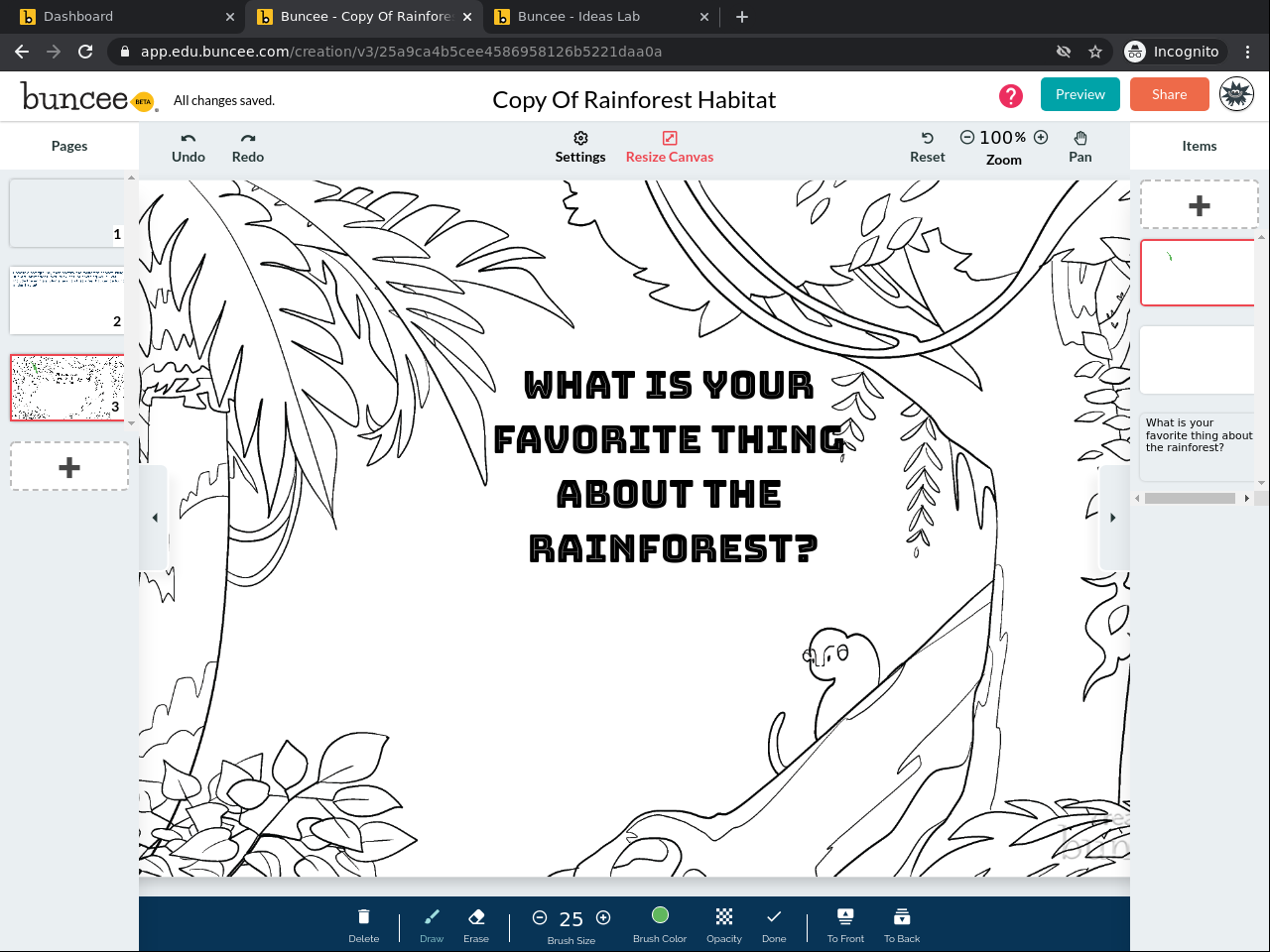The height and width of the screenshot is (952, 1270).
Task: Decrease brush size
Action: coord(540,918)
